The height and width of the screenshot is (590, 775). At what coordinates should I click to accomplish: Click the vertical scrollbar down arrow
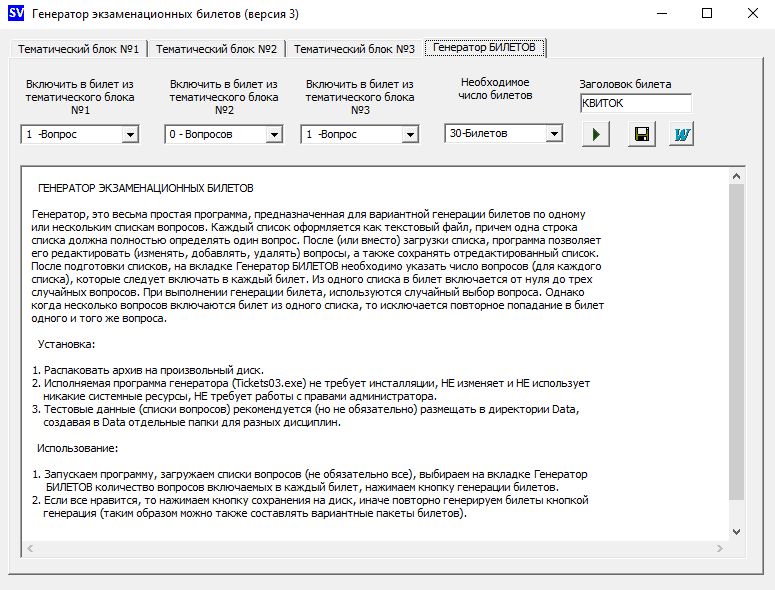pos(737,531)
